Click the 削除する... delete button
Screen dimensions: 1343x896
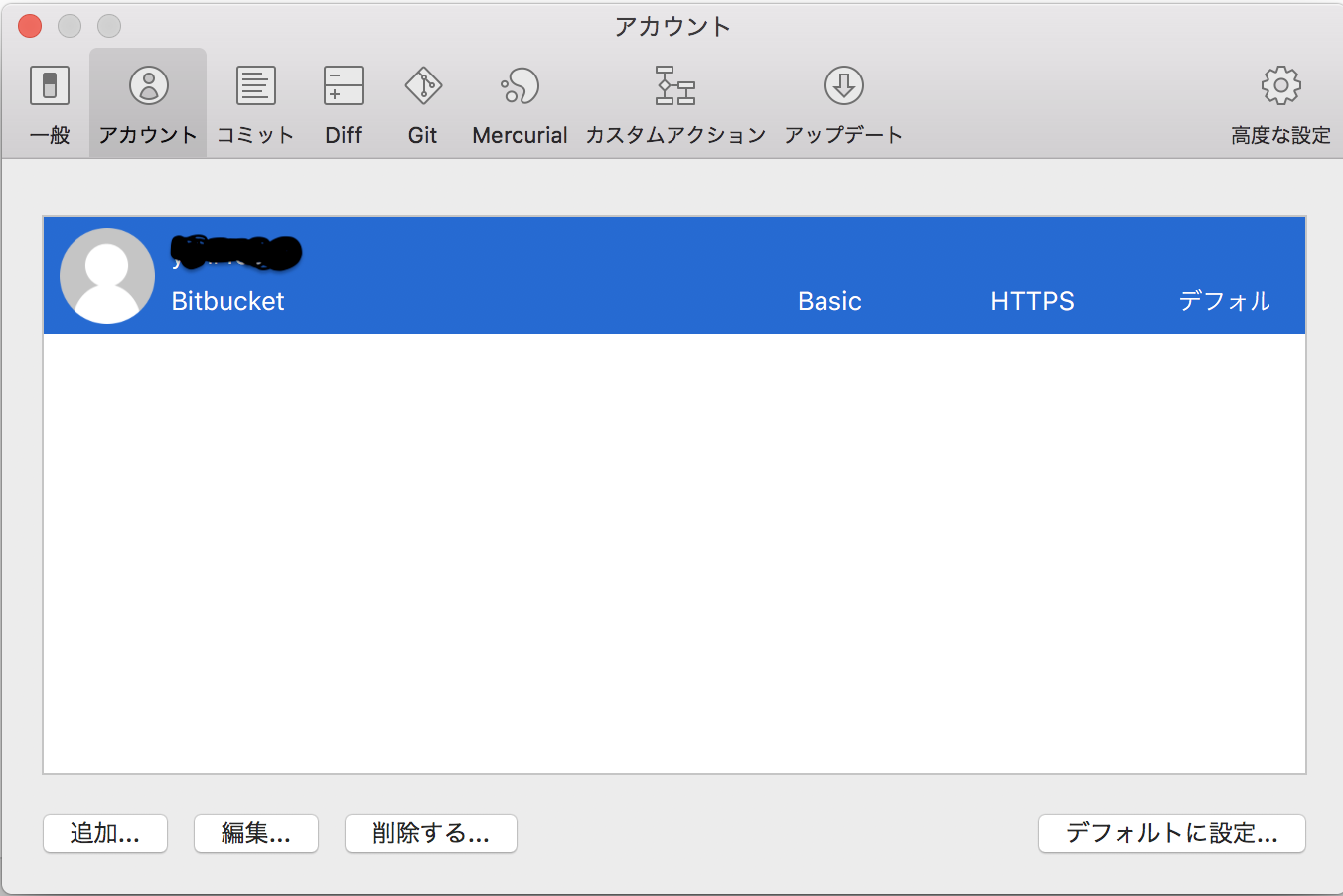point(431,833)
